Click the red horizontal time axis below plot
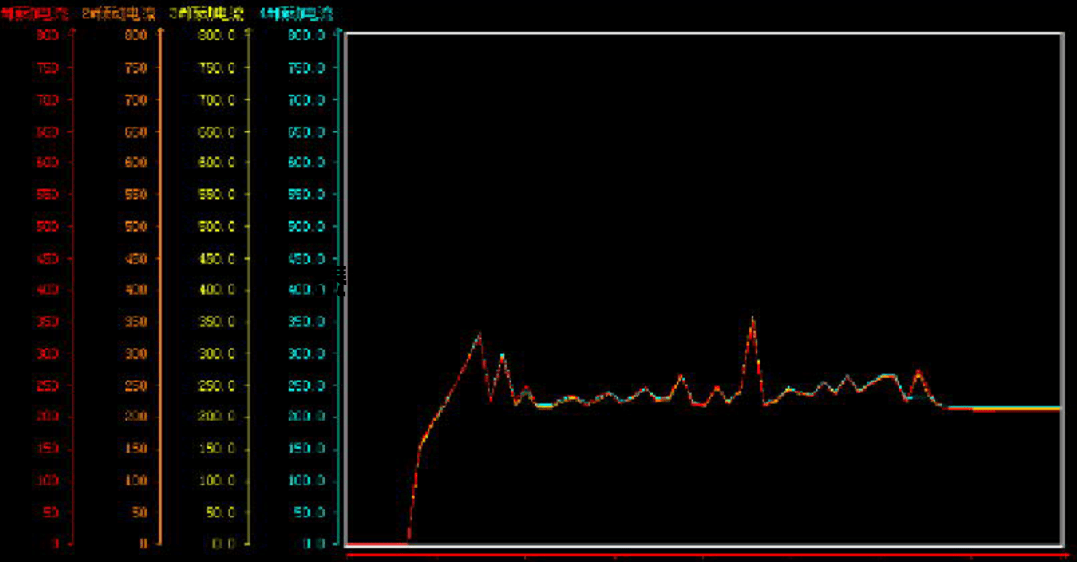This screenshot has height=562, width=1077. pyautogui.click(x=700, y=550)
